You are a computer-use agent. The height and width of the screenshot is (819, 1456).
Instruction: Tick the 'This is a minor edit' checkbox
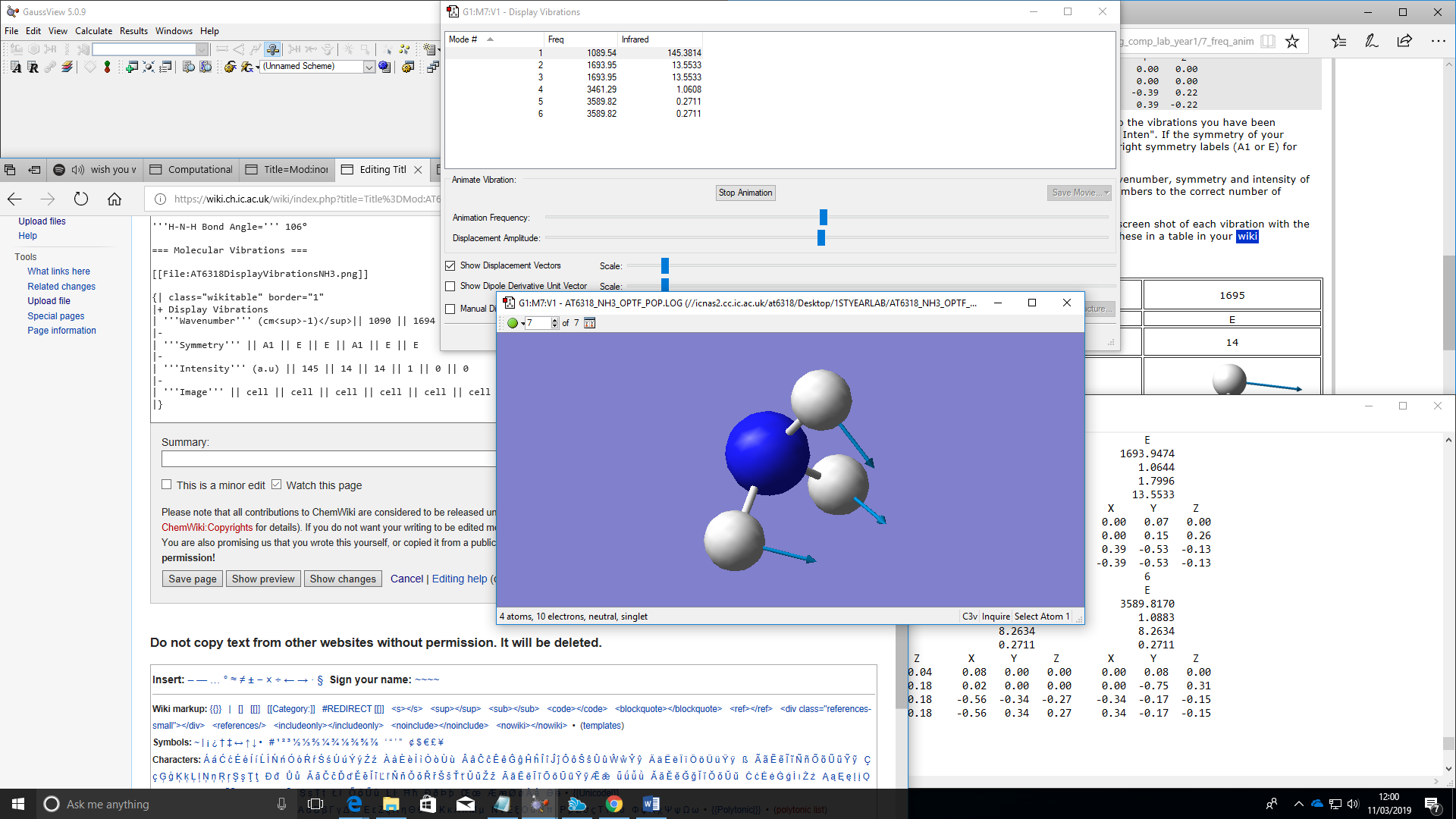pos(167,485)
